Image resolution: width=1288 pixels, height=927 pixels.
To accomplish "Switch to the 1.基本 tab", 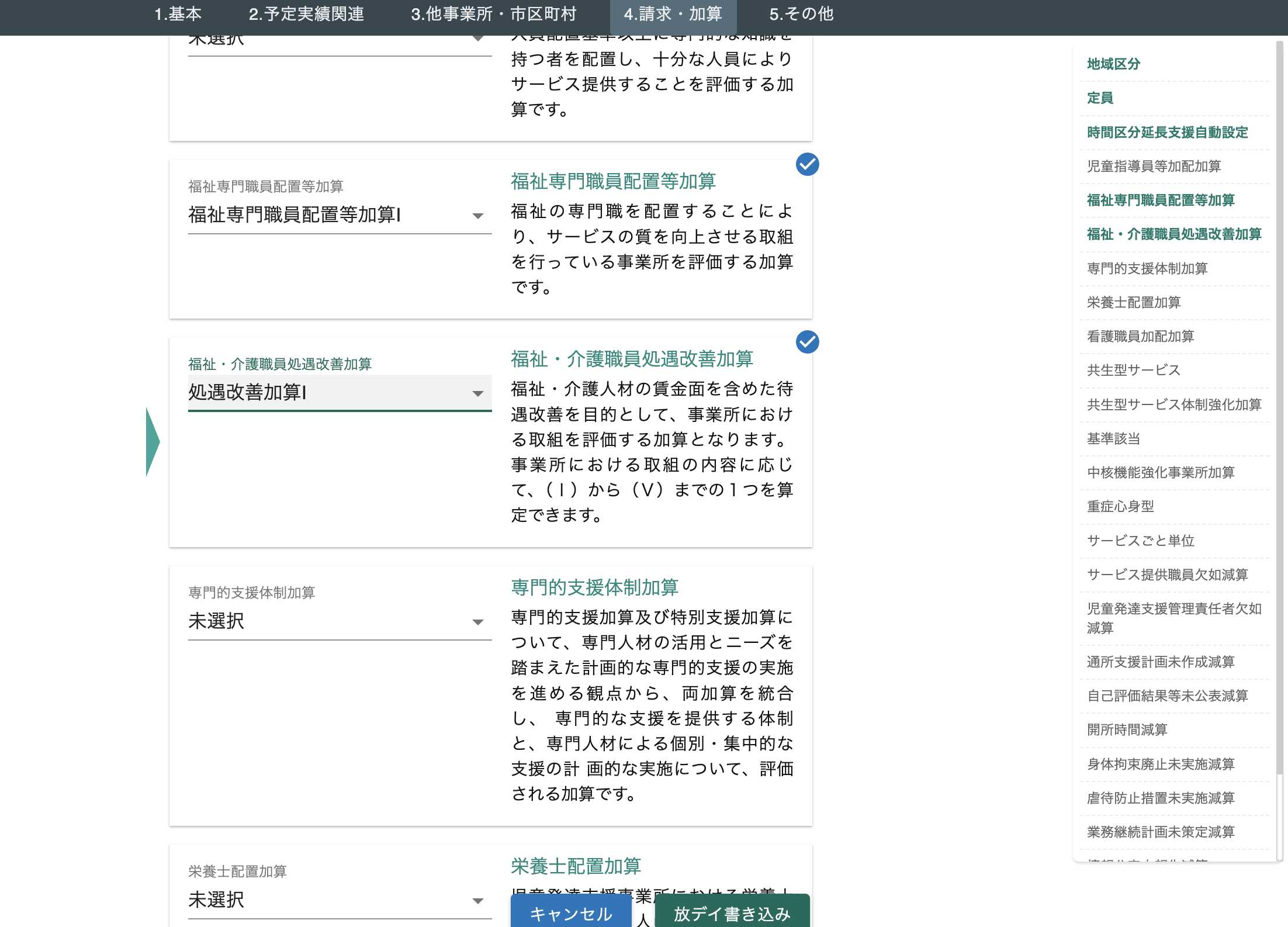I will (178, 14).
